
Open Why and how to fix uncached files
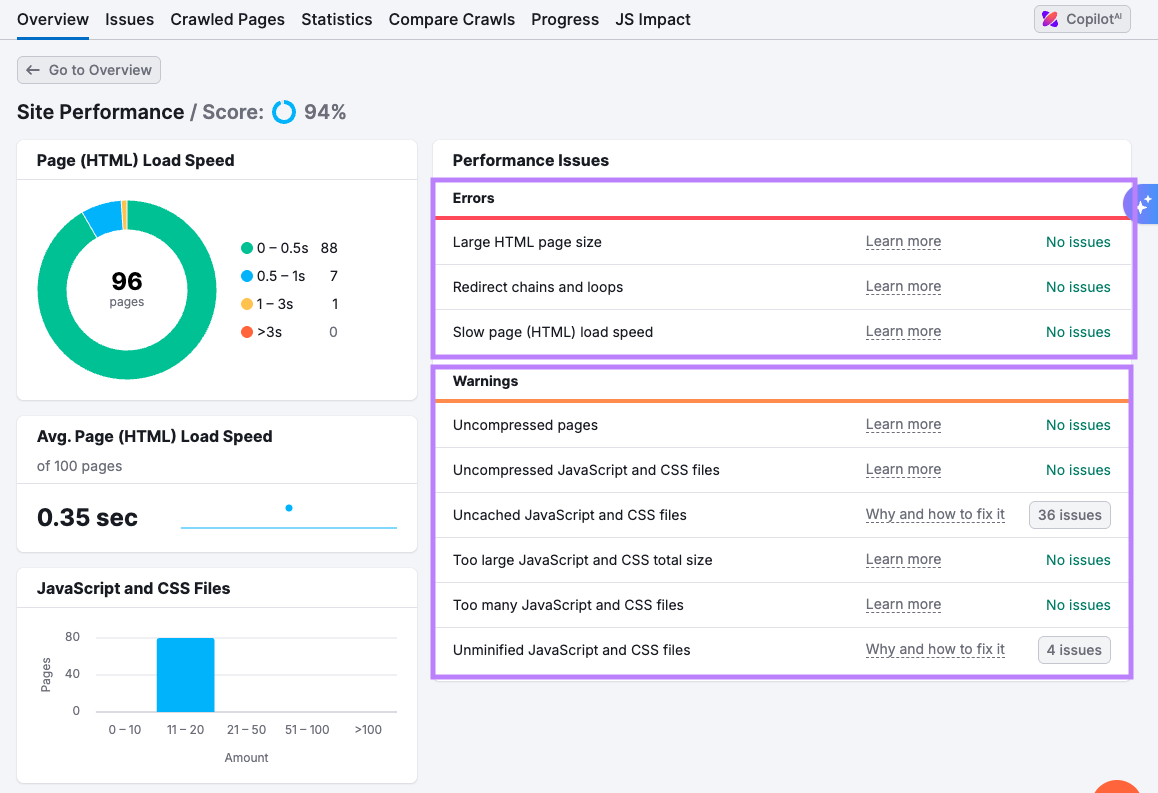coord(935,514)
